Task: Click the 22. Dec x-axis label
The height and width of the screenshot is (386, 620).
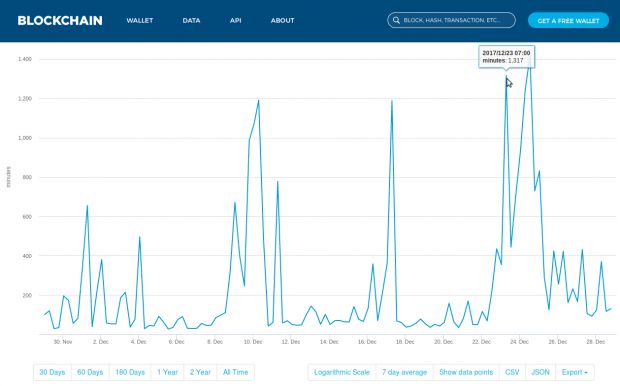Action: (481, 342)
